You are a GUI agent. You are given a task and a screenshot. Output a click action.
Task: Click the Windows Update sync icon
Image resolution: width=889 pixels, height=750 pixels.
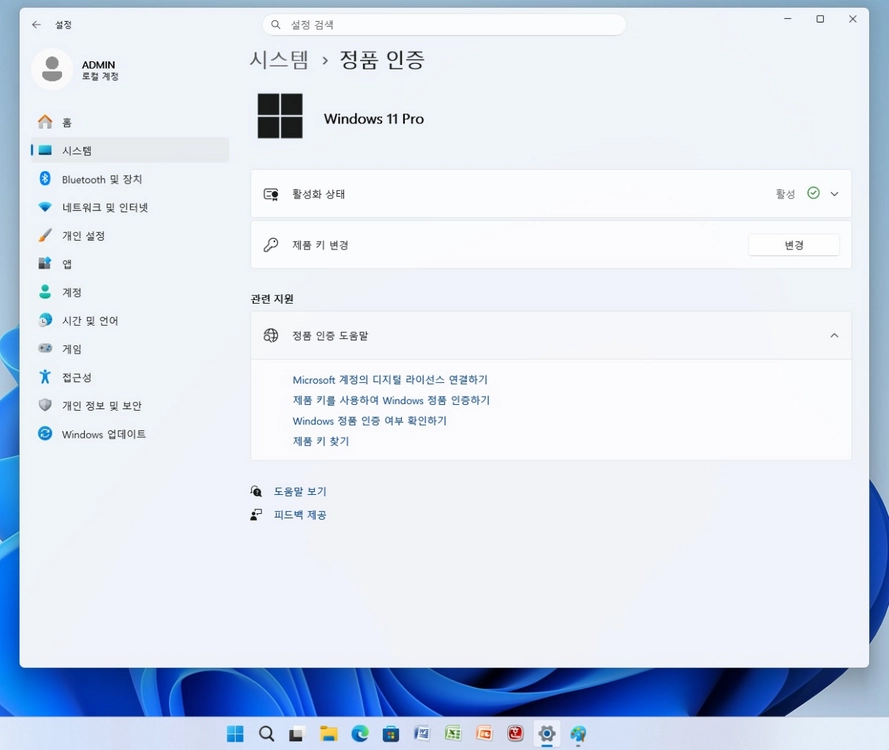(x=45, y=434)
